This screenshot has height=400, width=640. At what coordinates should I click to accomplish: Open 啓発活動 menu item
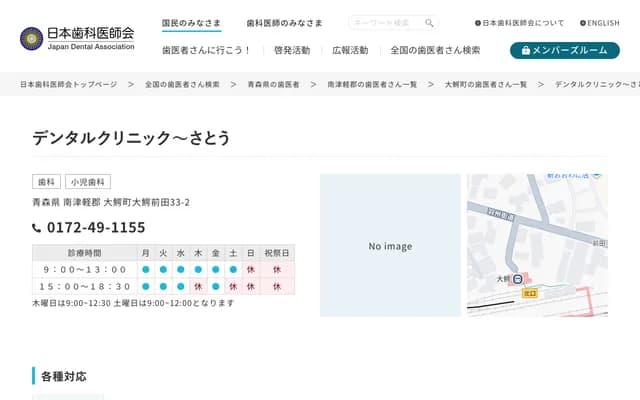tap(292, 50)
